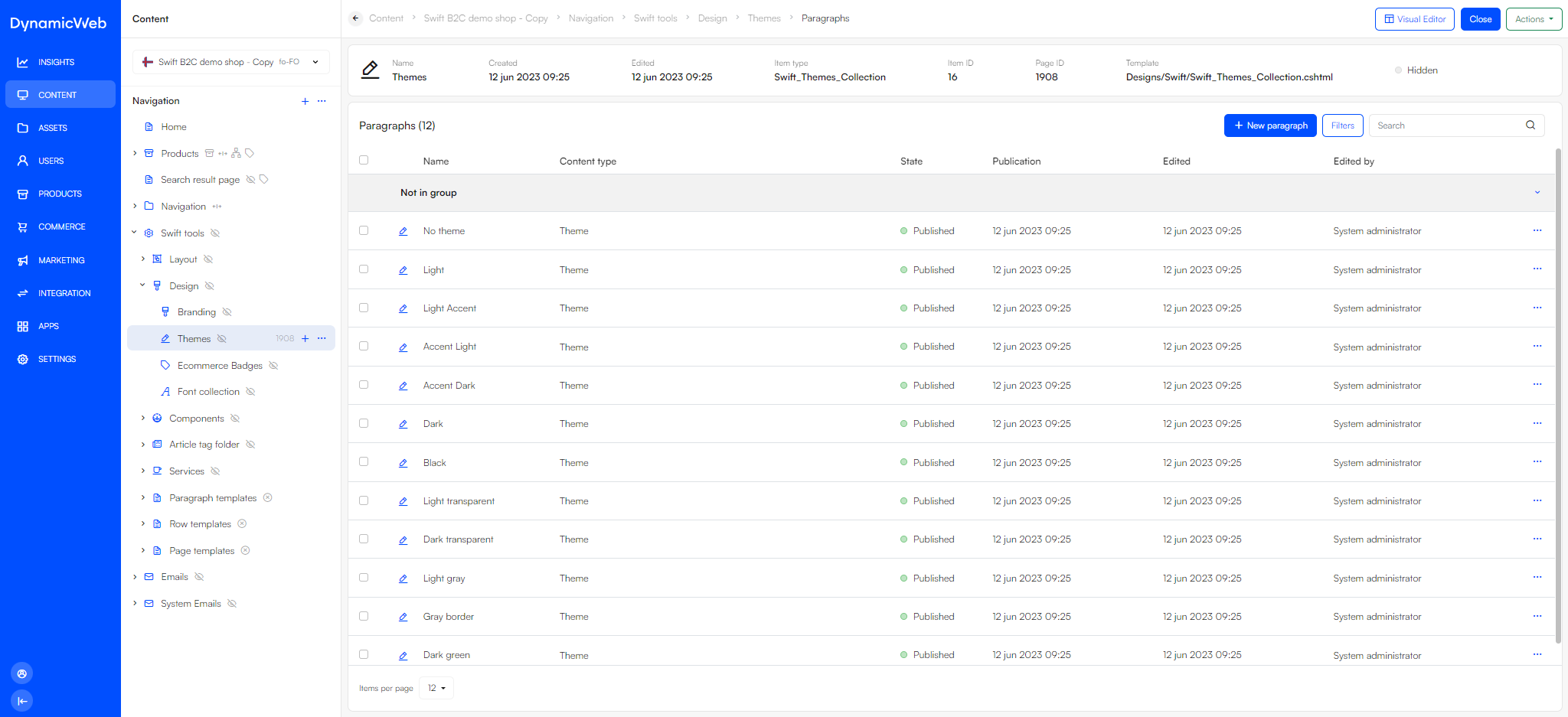
Task: Check the No theme row checkbox
Action: pyautogui.click(x=364, y=230)
